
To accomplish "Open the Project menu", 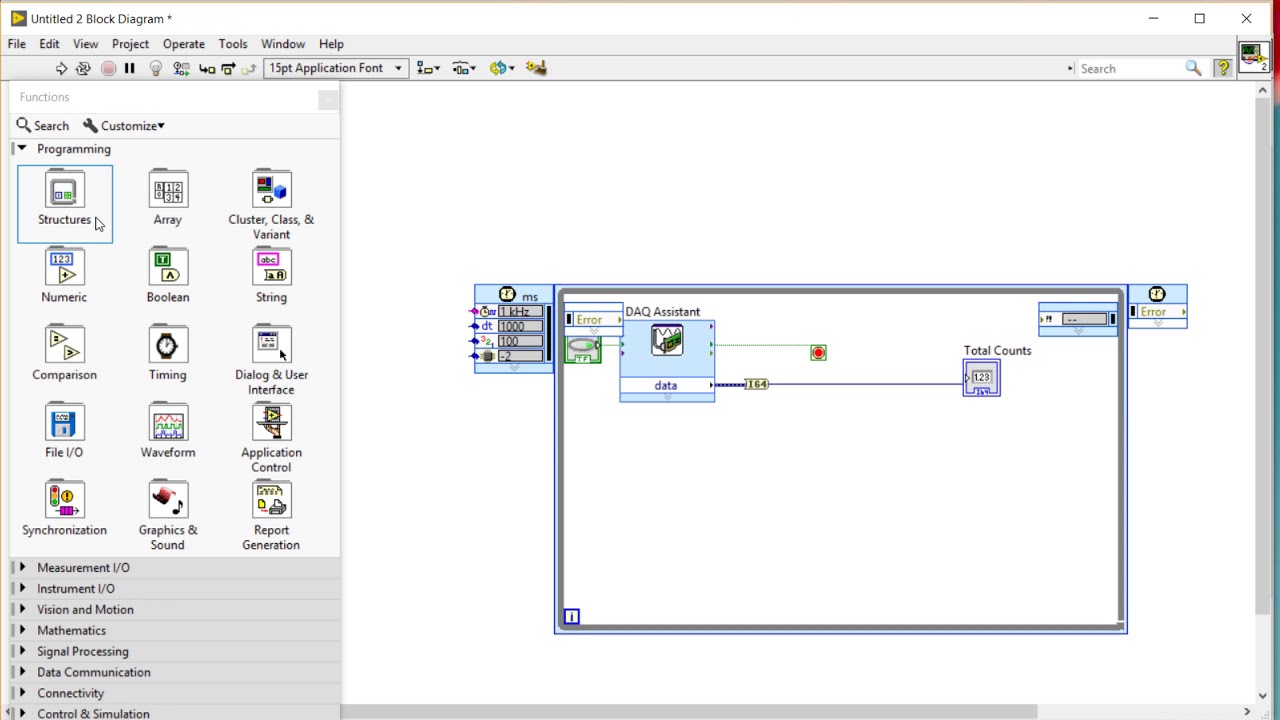I will coord(130,44).
